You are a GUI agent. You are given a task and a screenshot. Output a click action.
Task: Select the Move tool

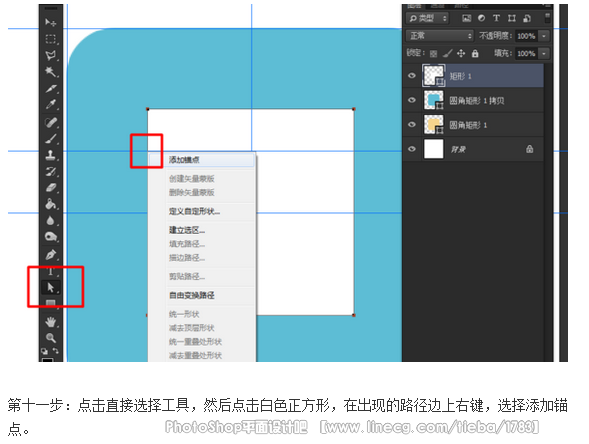coord(50,23)
